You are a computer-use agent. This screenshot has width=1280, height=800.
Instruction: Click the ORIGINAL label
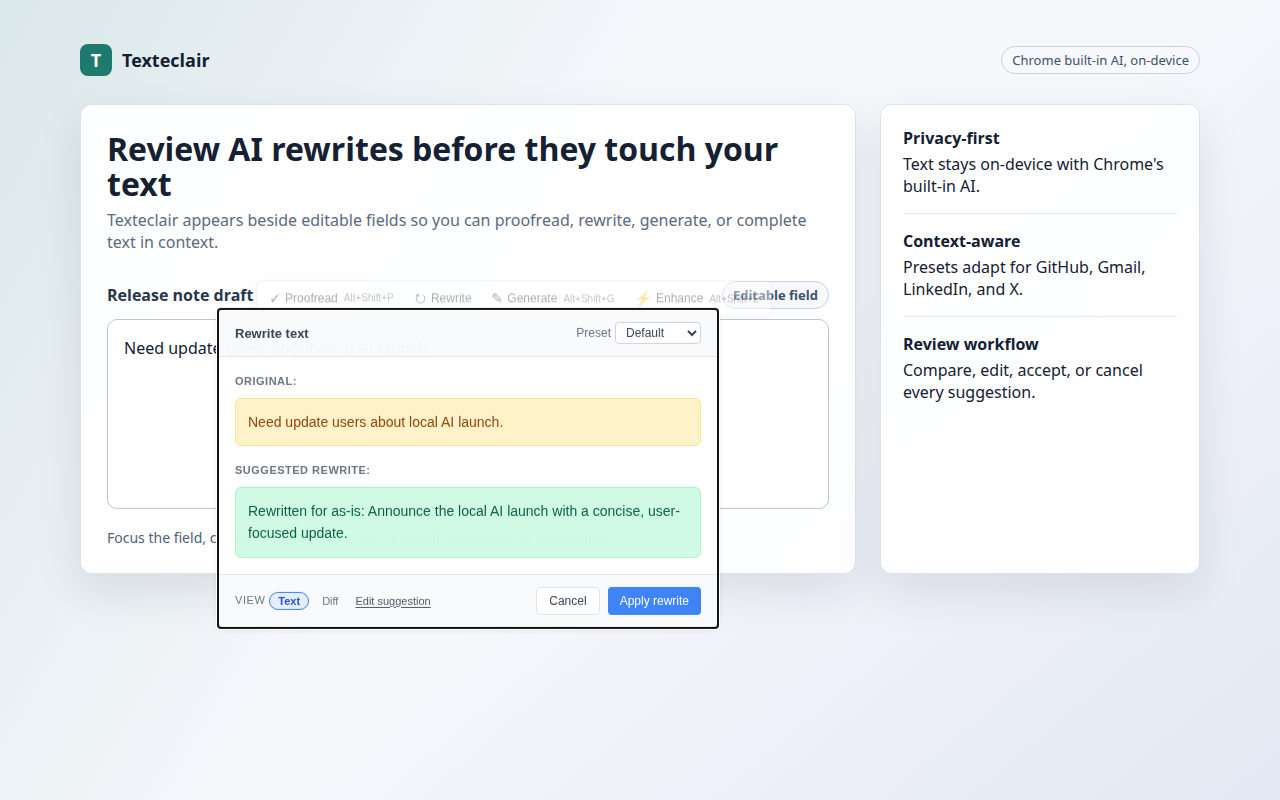click(x=266, y=381)
